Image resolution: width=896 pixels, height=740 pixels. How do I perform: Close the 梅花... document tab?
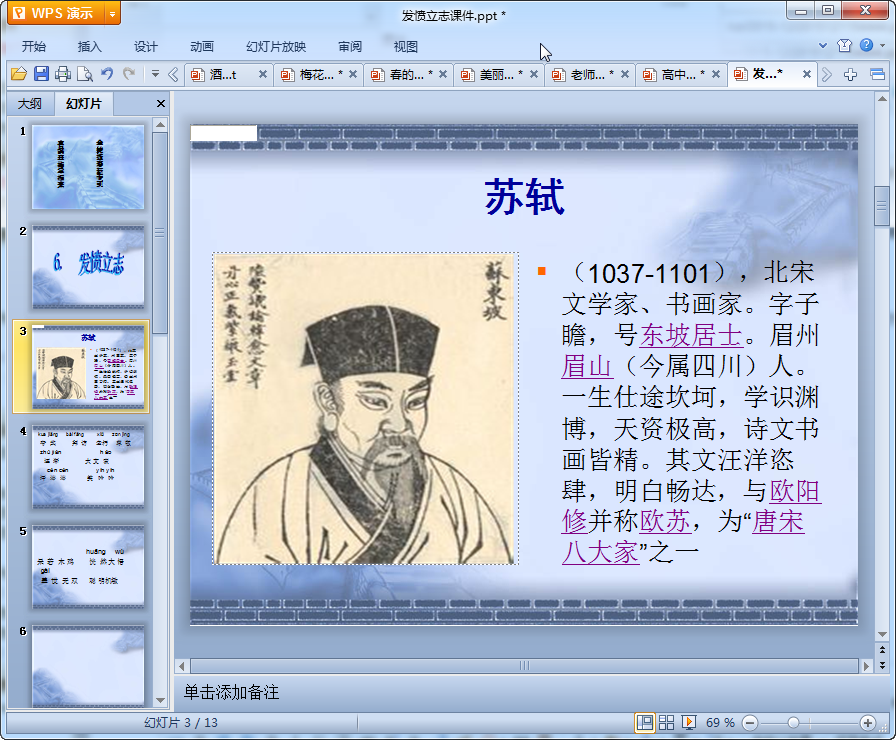pyautogui.click(x=353, y=74)
